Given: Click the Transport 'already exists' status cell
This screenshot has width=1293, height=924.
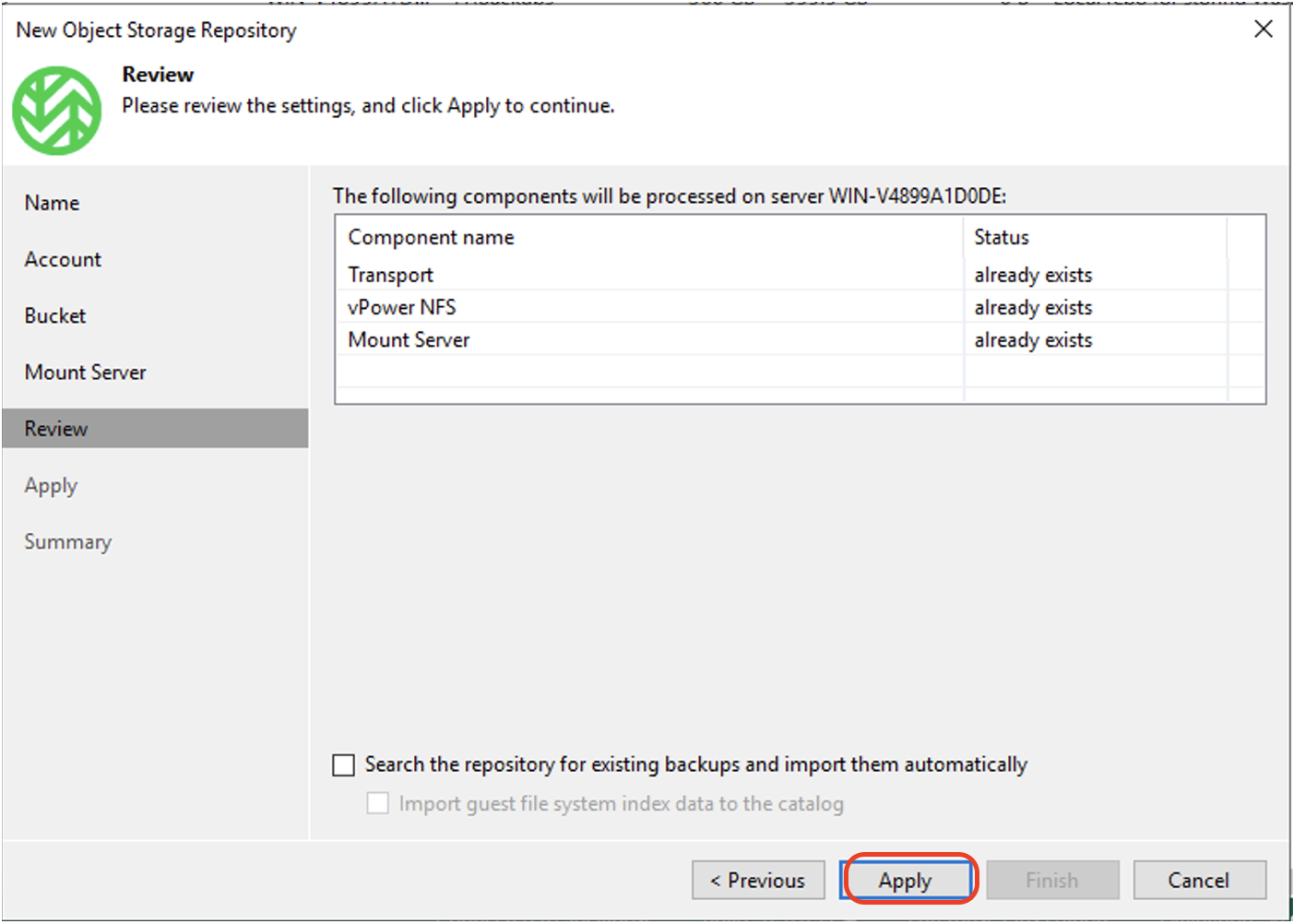Looking at the screenshot, I should point(1033,275).
